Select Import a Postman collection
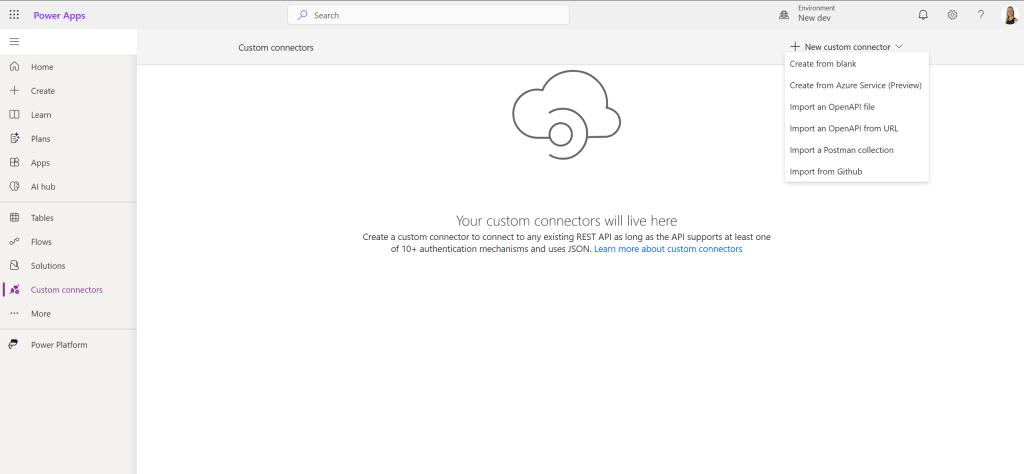1024x474 pixels. (841, 150)
